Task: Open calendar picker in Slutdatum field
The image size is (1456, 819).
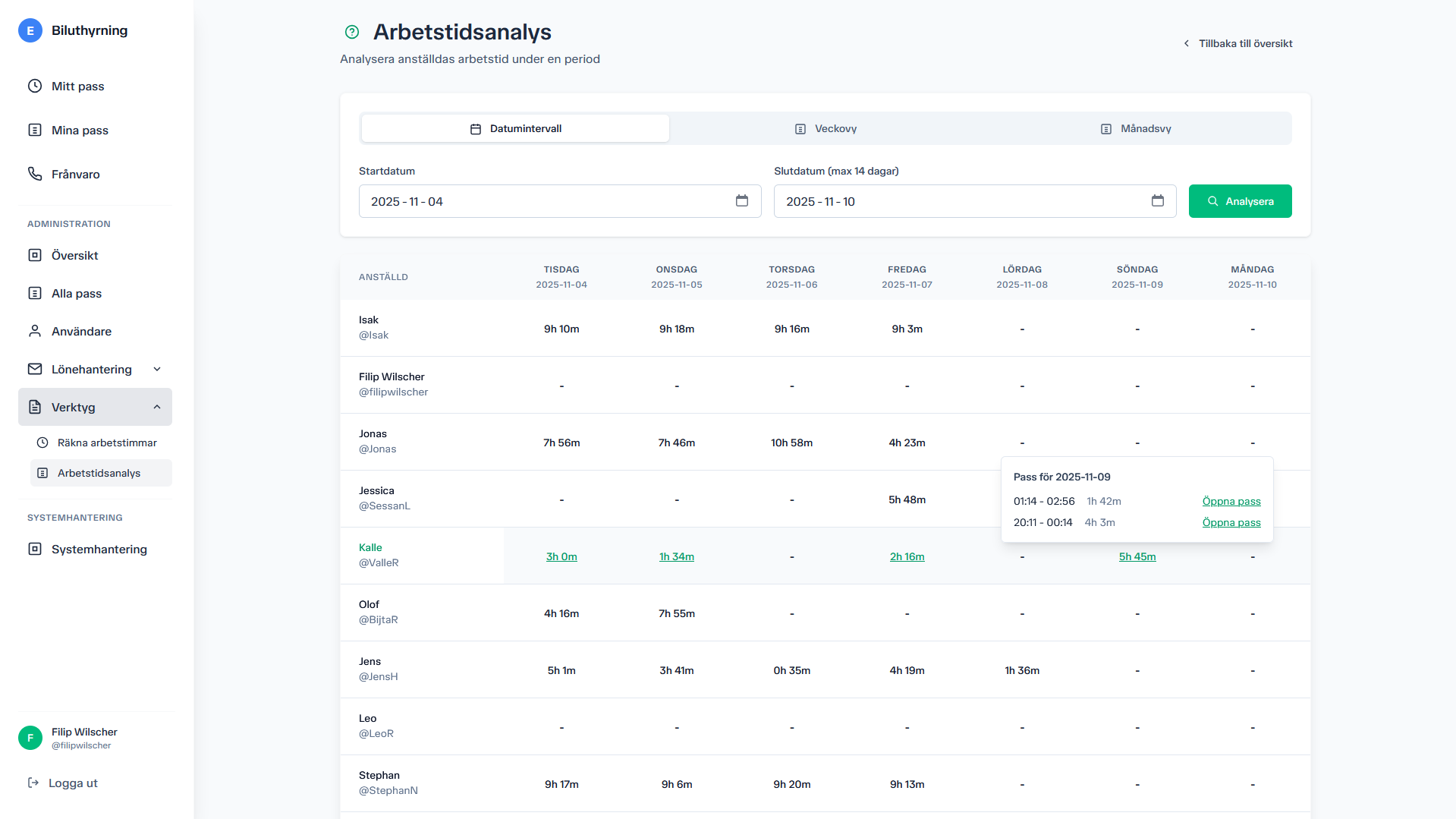Action: [x=1157, y=201]
